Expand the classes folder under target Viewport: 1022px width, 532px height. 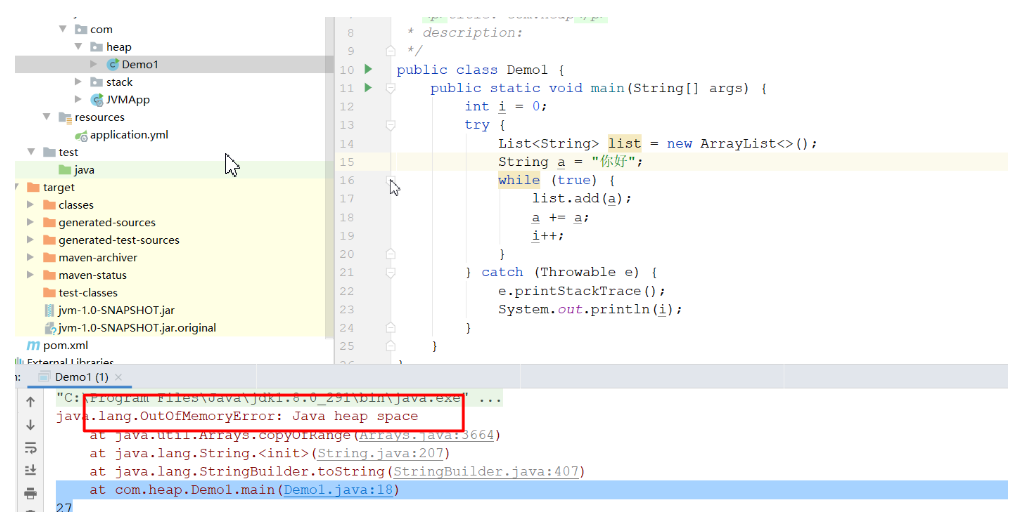pos(32,205)
